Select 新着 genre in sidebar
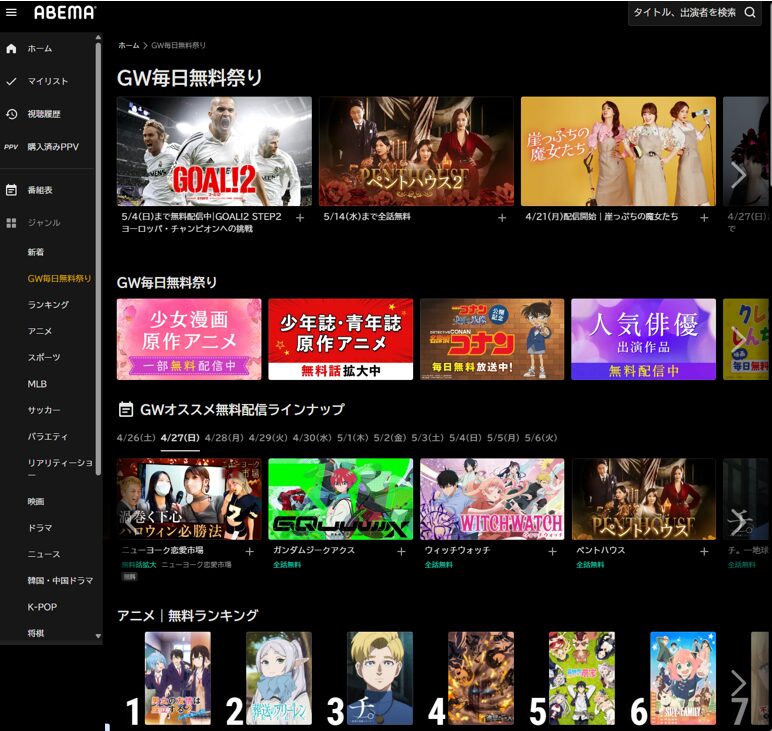The image size is (772, 731). click(35, 252)
